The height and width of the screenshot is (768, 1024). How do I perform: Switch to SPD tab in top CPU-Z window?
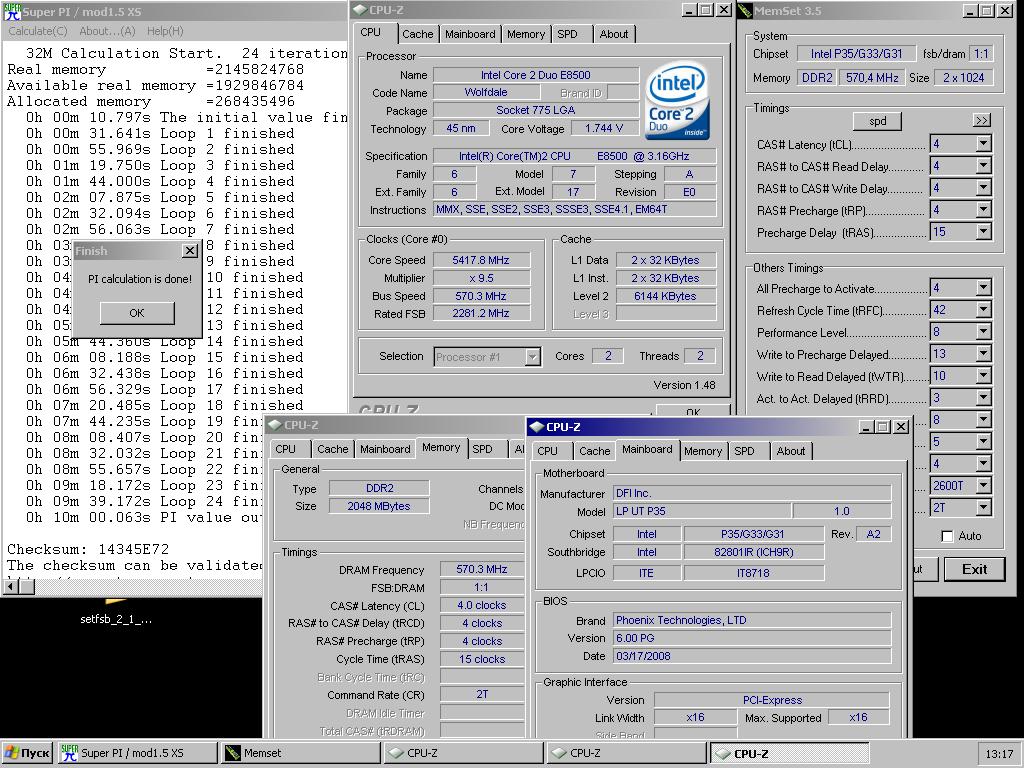[568, 34]
